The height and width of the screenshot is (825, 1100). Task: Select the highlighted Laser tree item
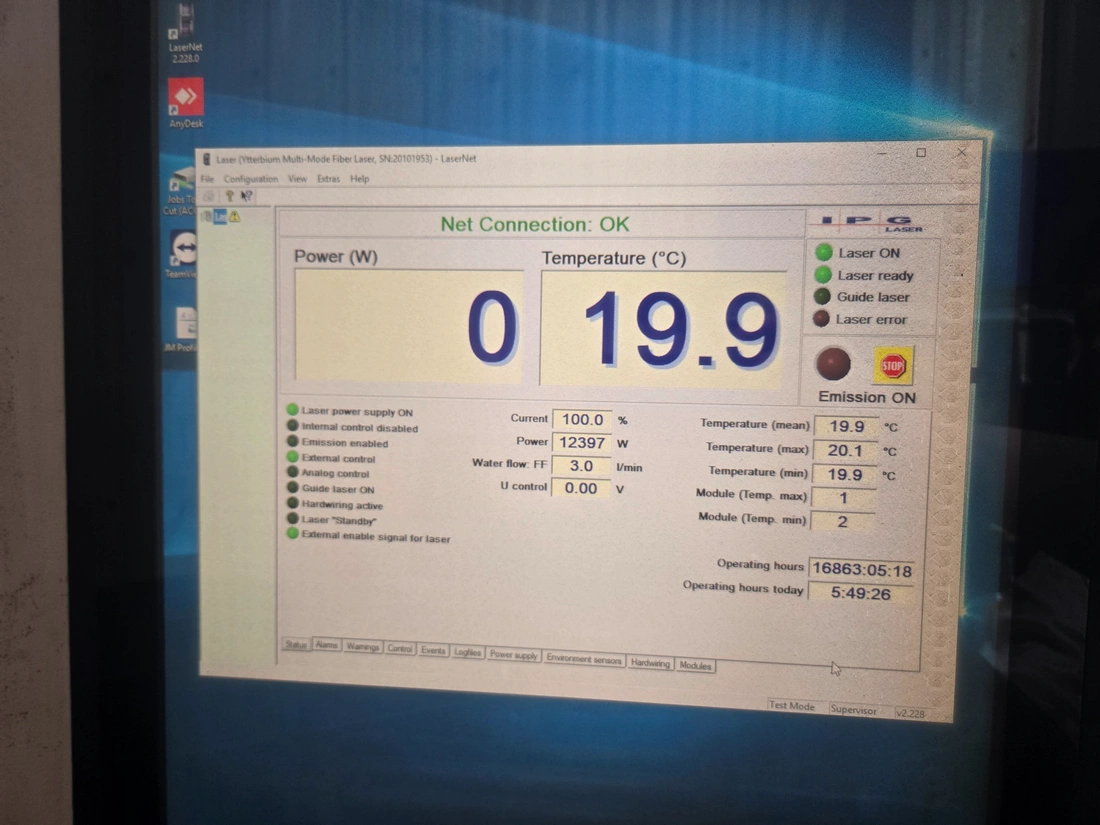pos(220,216)
